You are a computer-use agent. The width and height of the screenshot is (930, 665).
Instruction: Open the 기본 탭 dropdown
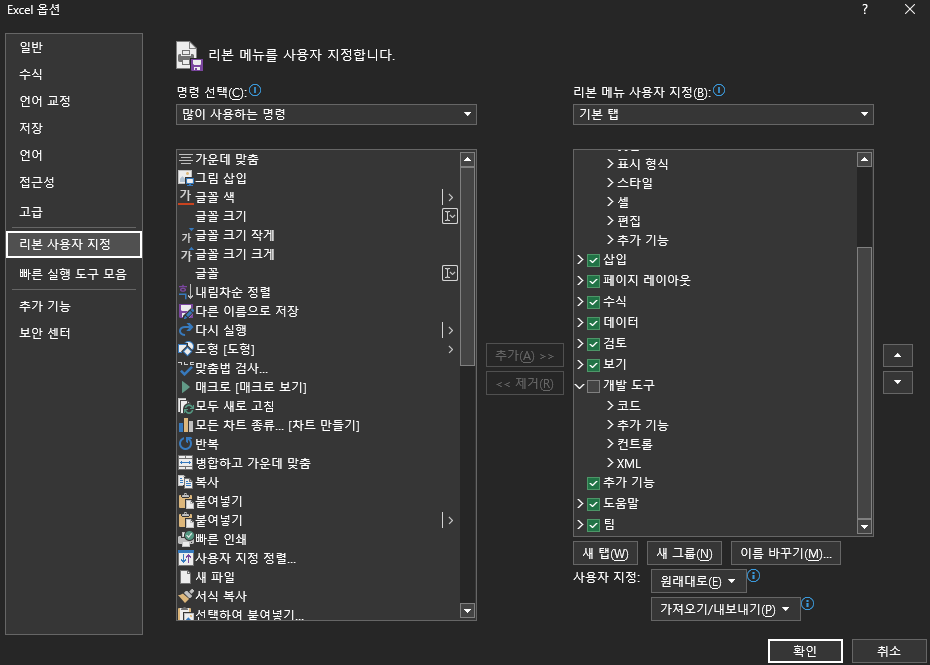tap(723, 114)
